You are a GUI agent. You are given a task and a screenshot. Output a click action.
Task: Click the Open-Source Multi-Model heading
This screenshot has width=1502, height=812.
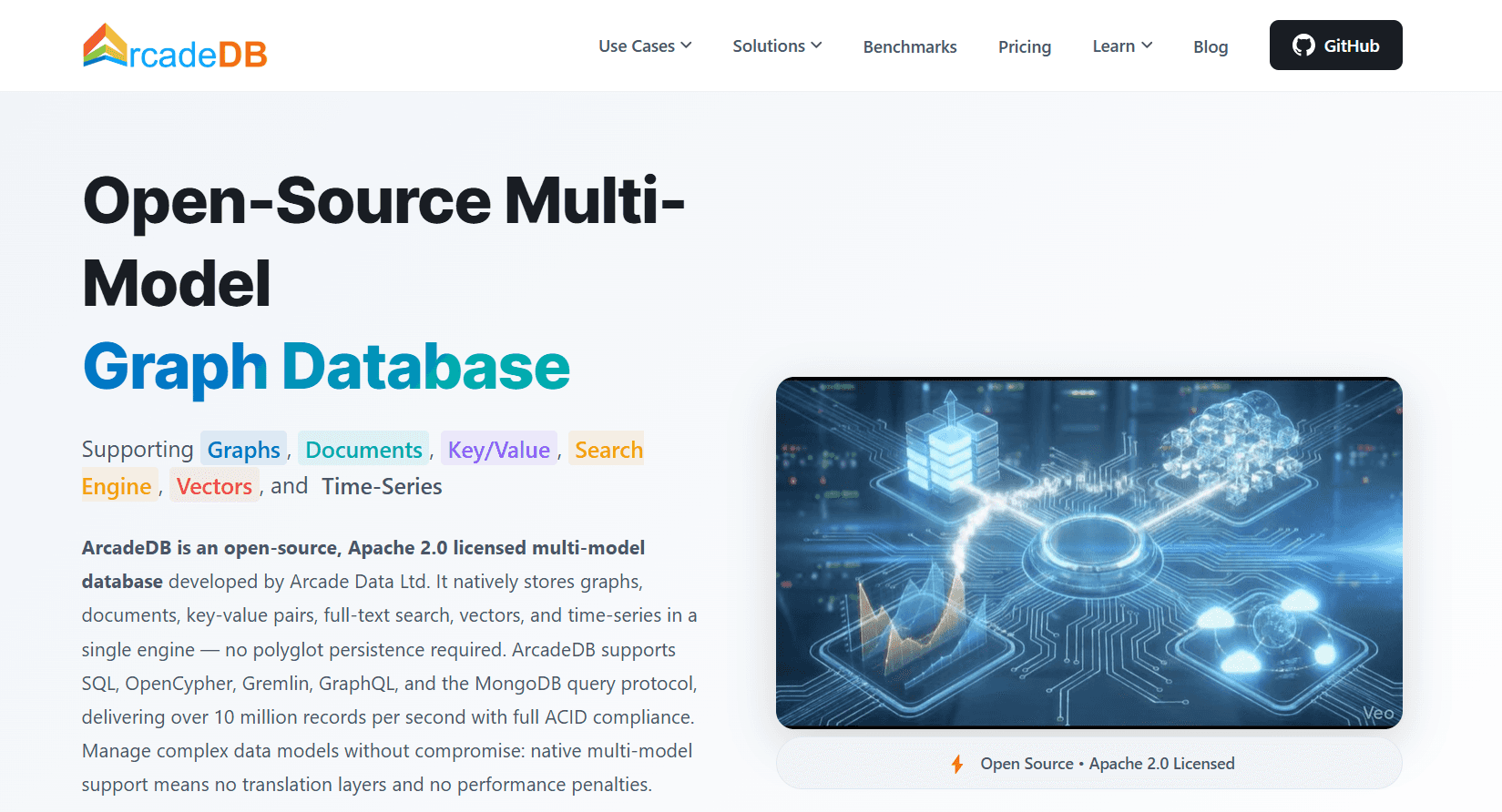tap(383, 241)
